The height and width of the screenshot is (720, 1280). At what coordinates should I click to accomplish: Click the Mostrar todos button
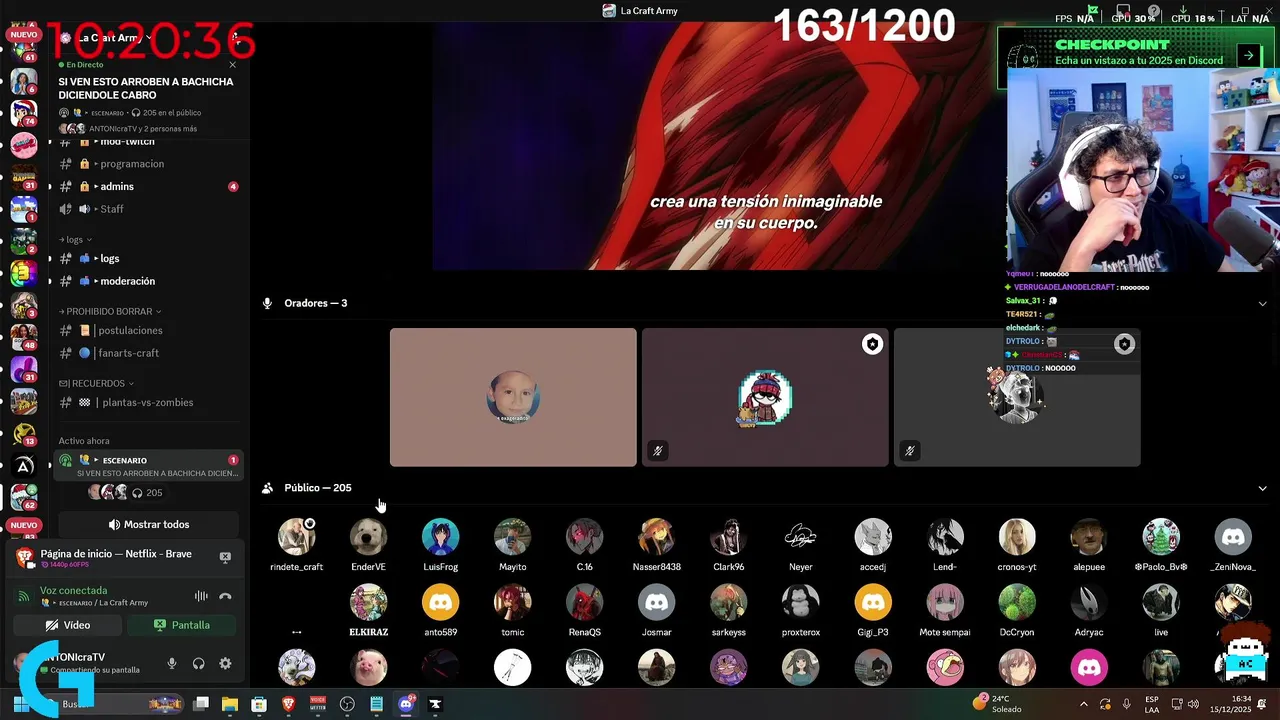click(149, 524)
